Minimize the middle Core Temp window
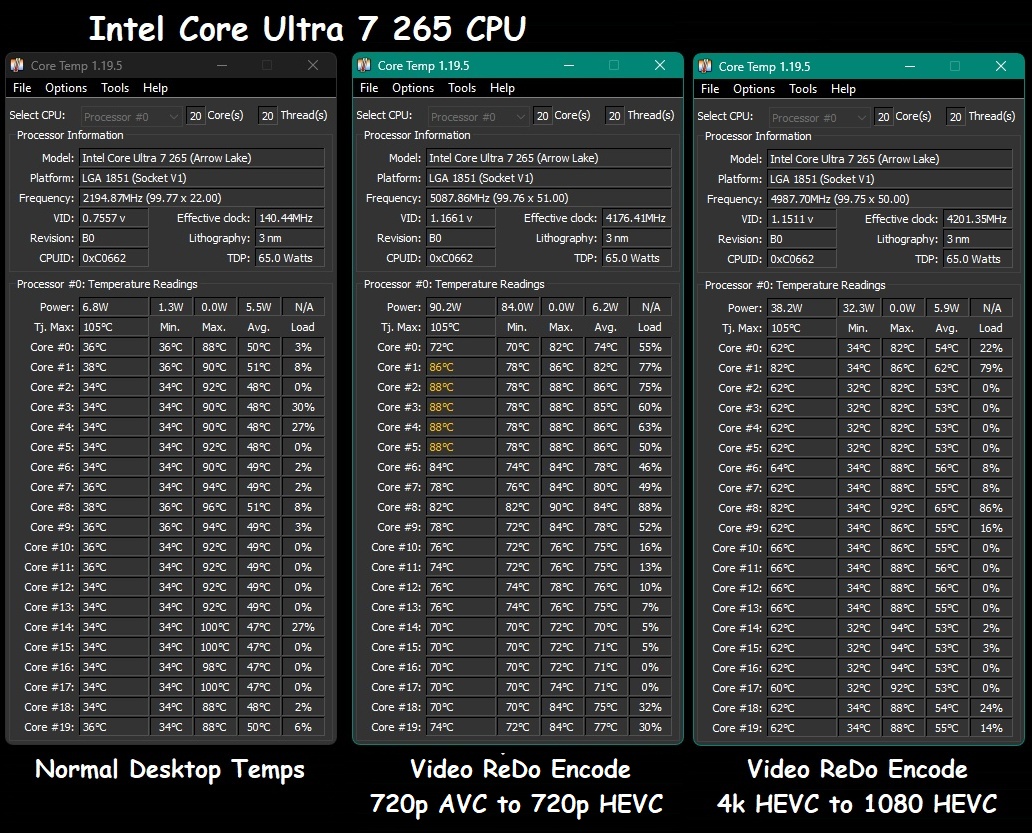The width and height of the screenshot is (1032, 833). tap(569, 65)
